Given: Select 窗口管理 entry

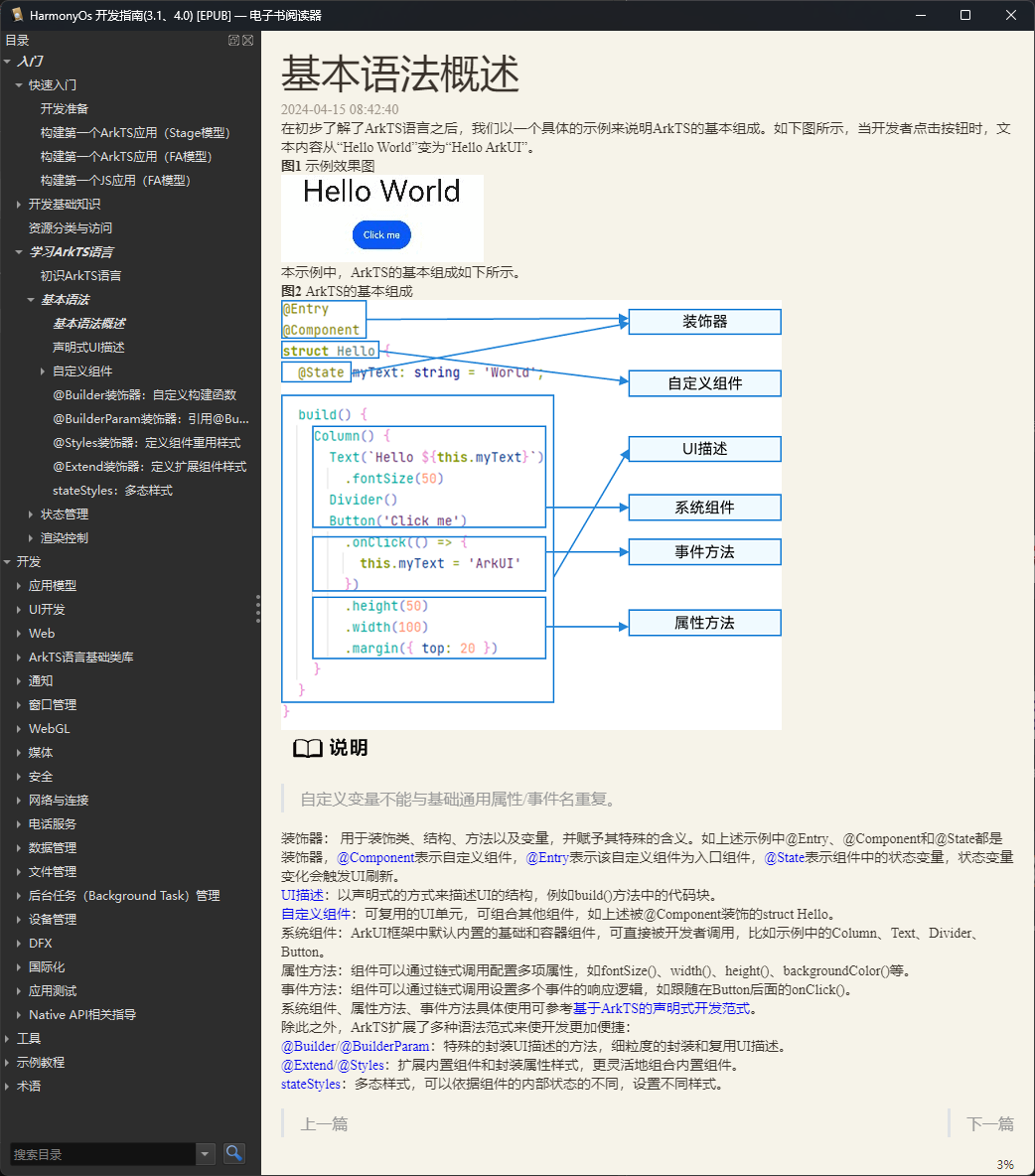Looking at the screenshot, I should 53,705.
